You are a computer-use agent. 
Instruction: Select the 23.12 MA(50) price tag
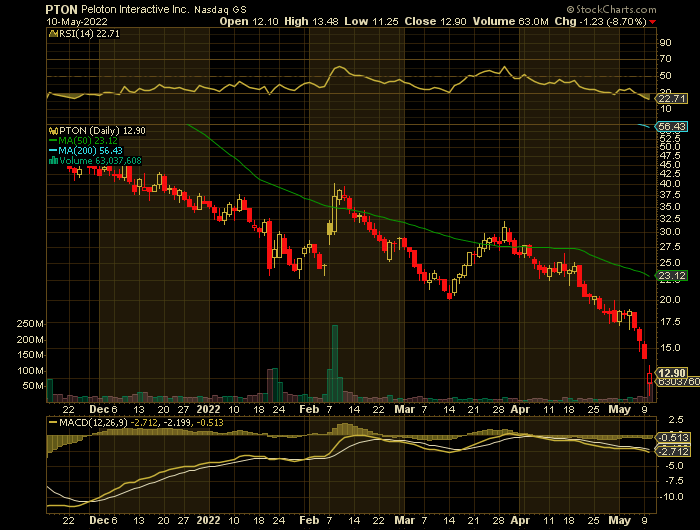point(669,275)
